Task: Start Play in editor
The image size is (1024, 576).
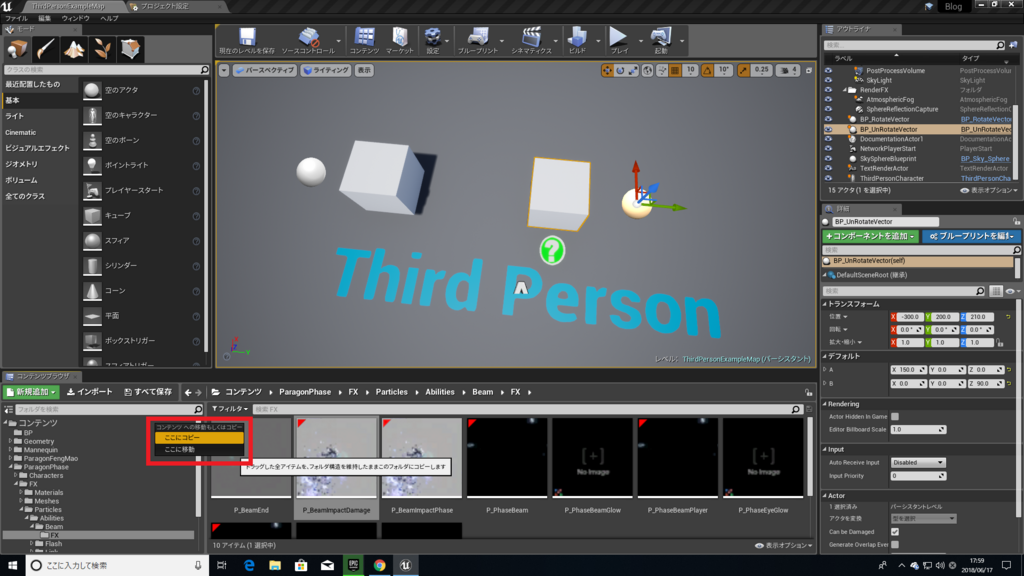Action: coord(618,41)
